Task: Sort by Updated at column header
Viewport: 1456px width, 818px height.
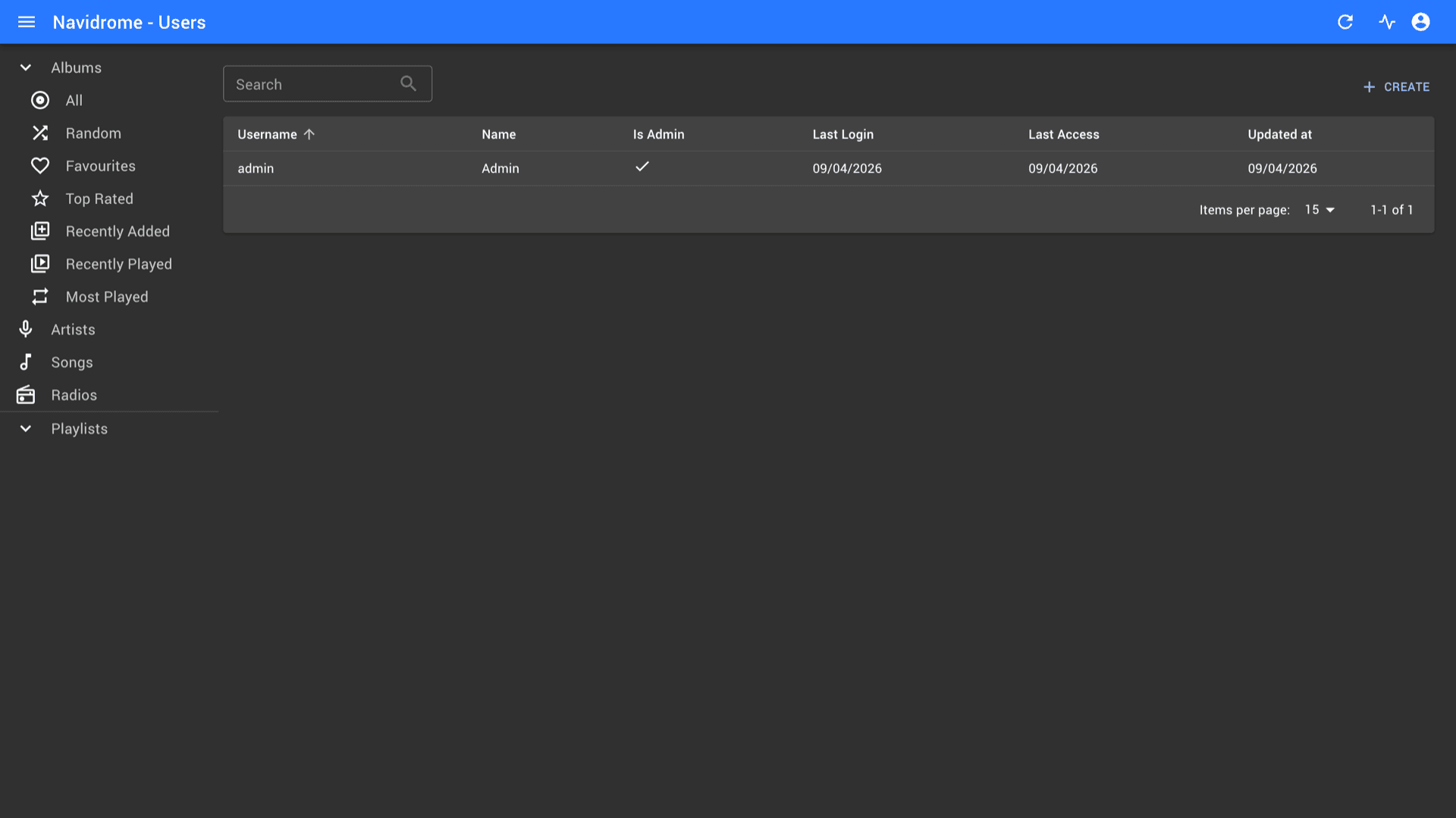Action: click(x=1279, y=134)
